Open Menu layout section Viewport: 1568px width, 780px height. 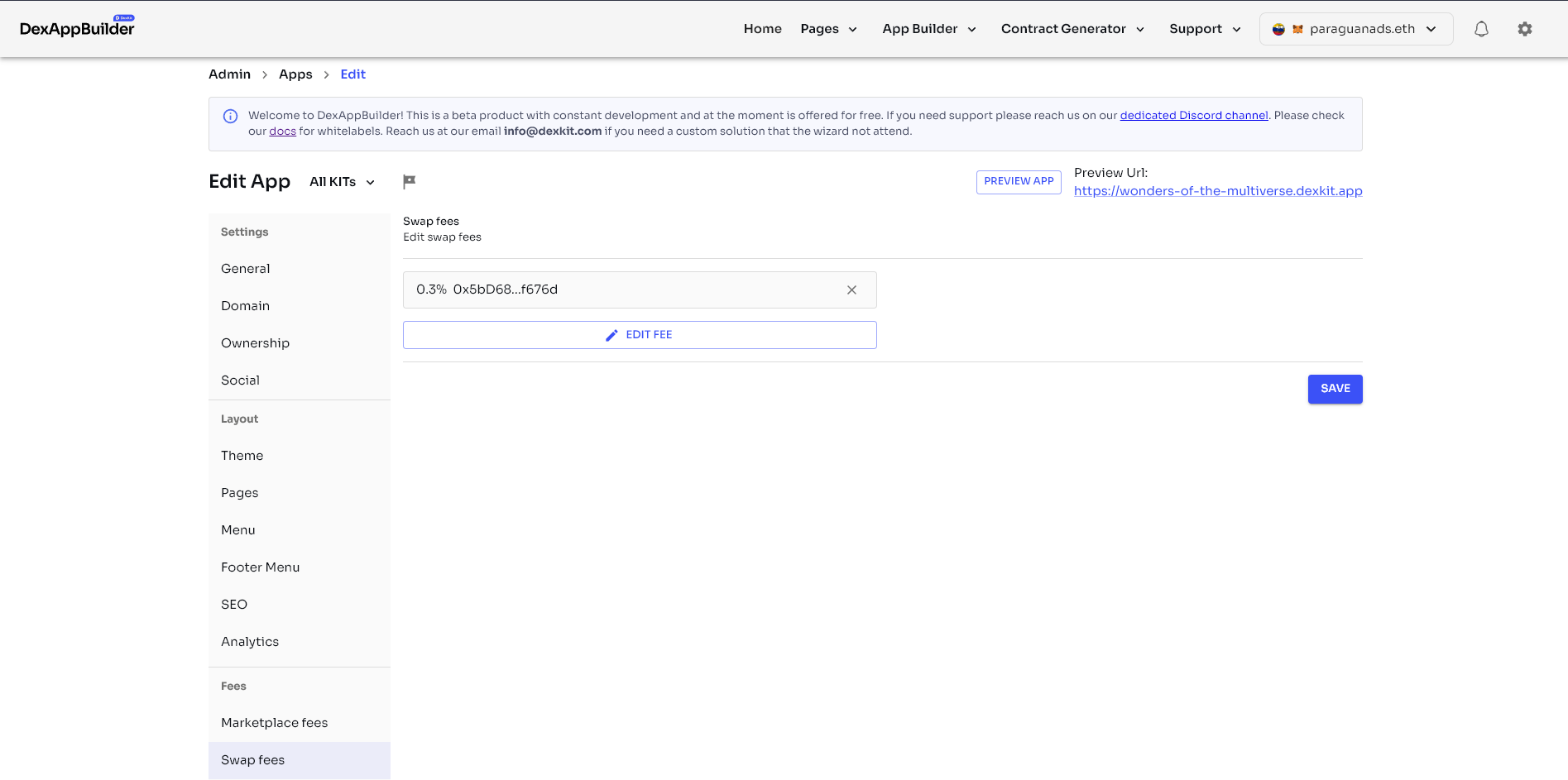(300, 530)
